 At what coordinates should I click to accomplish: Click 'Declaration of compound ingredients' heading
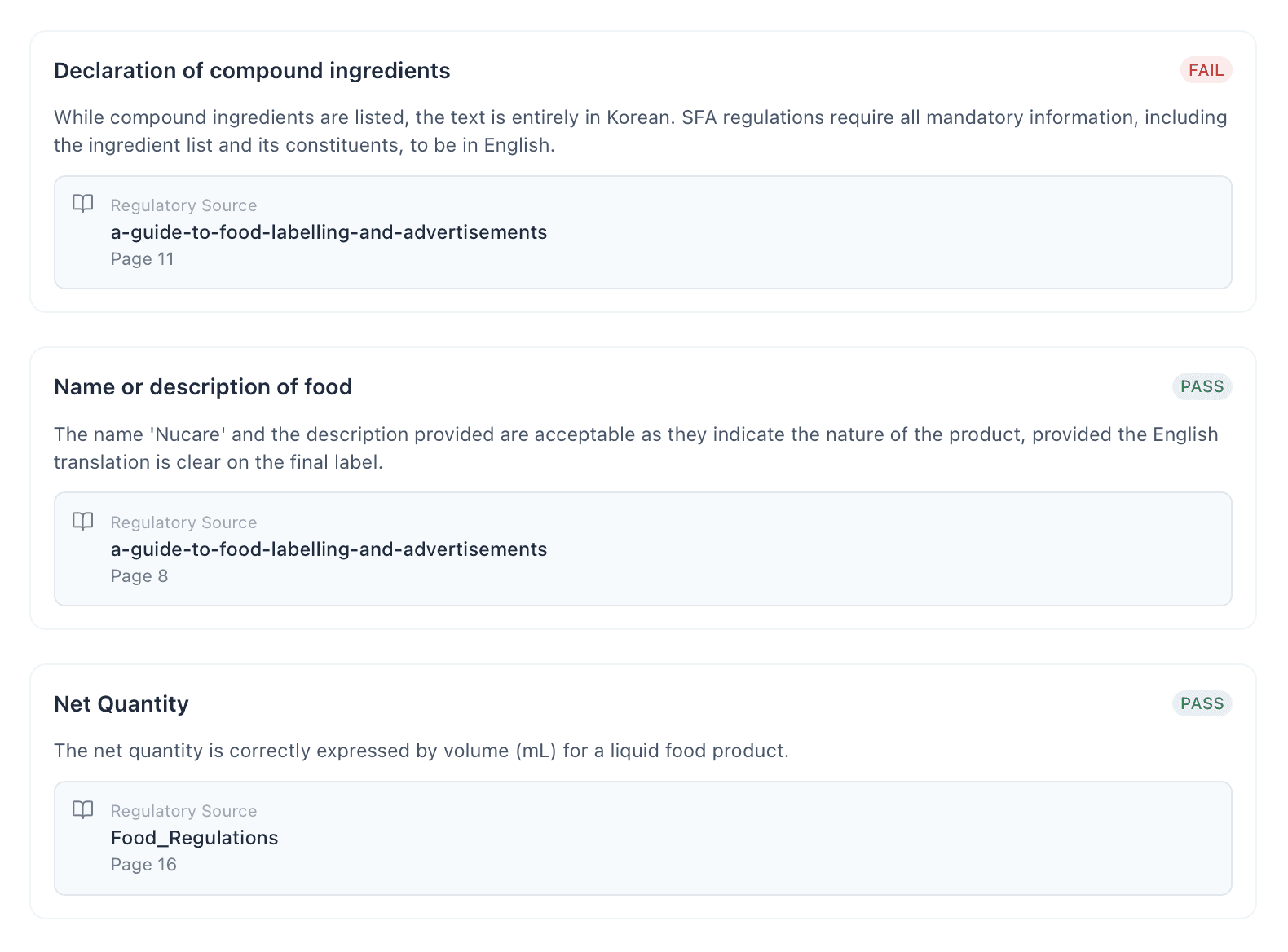coord(252,71)
